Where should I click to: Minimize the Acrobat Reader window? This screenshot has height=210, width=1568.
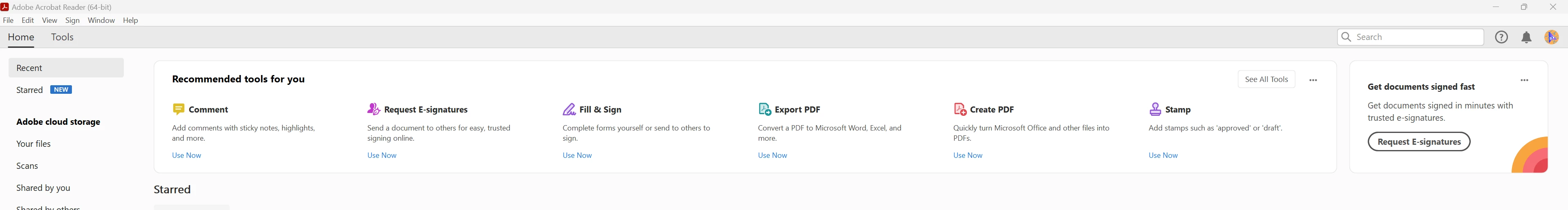1496,7
